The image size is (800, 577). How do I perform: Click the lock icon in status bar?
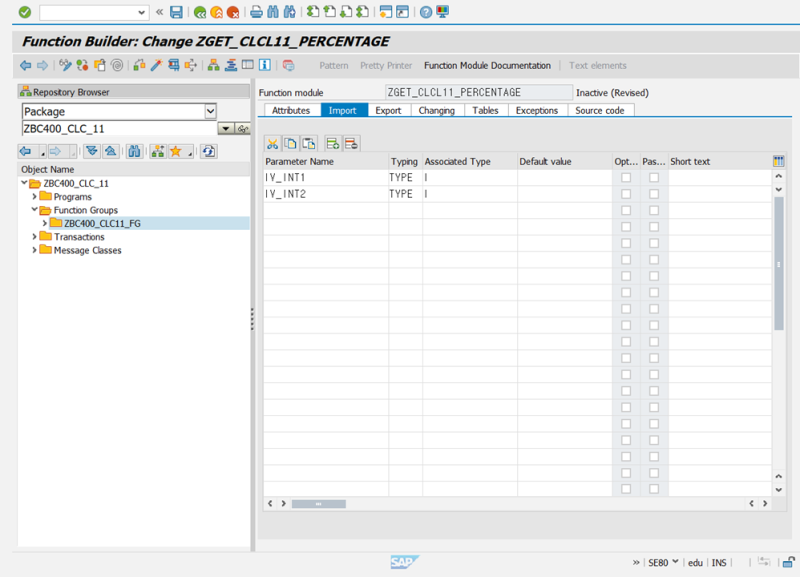789,562
